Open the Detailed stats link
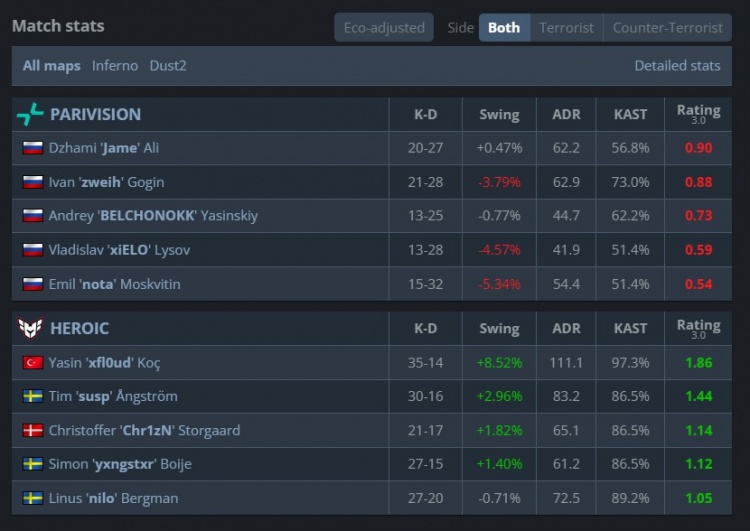 click(x=677, y=66)
